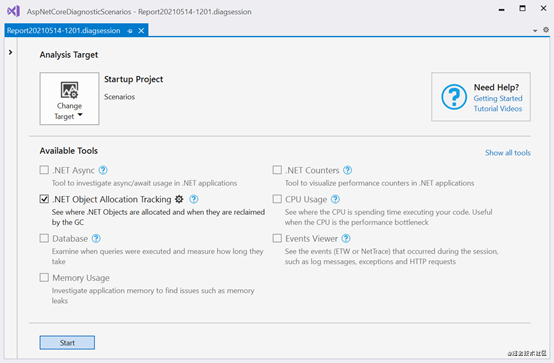Minimize the Visual Studio window
Screen dimensions: 554x363
click(501, 9)
